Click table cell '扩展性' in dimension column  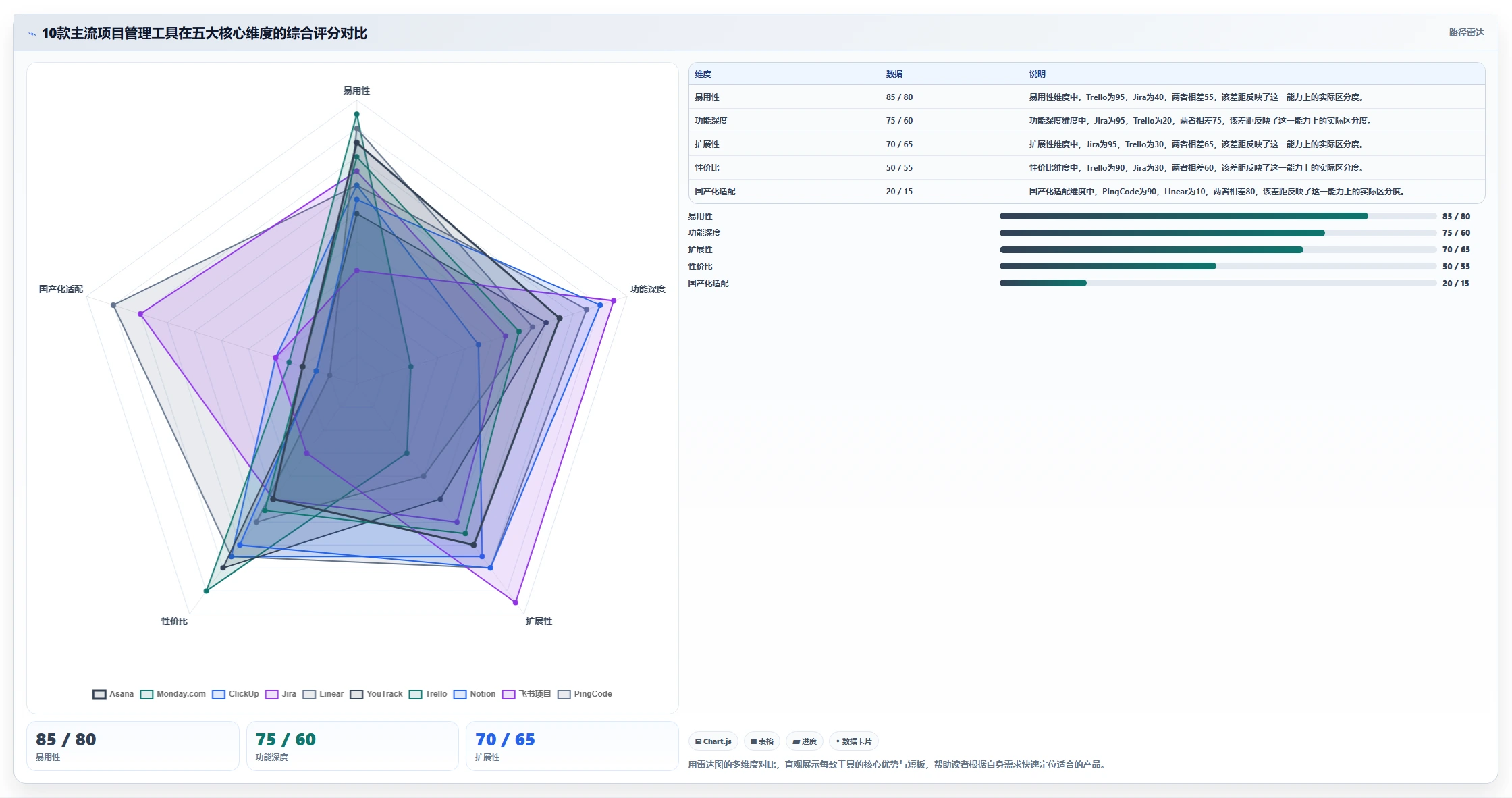[707, 144]
